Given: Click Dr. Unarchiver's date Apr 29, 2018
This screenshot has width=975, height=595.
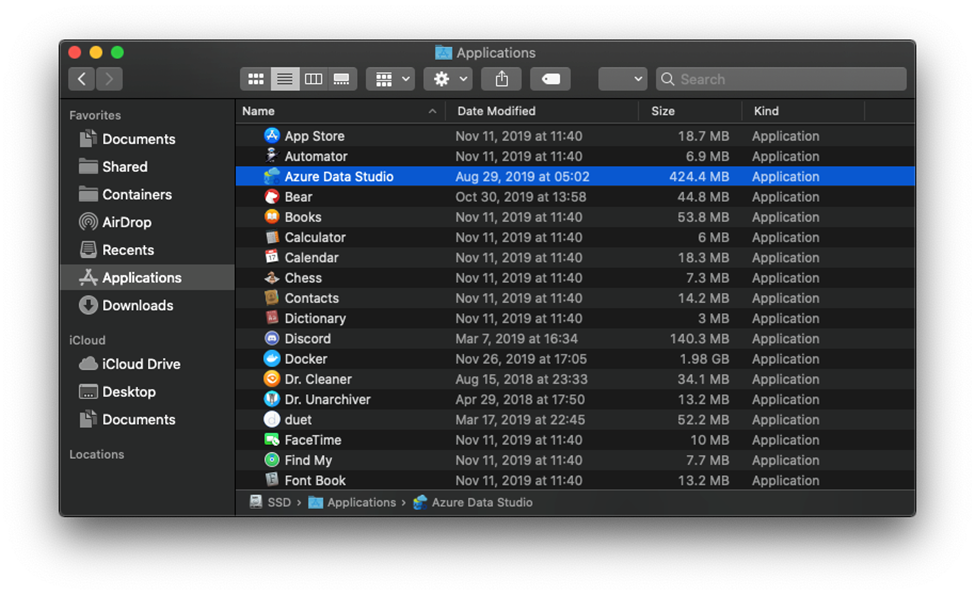Looking at the screenshot, I should (520, 399).
